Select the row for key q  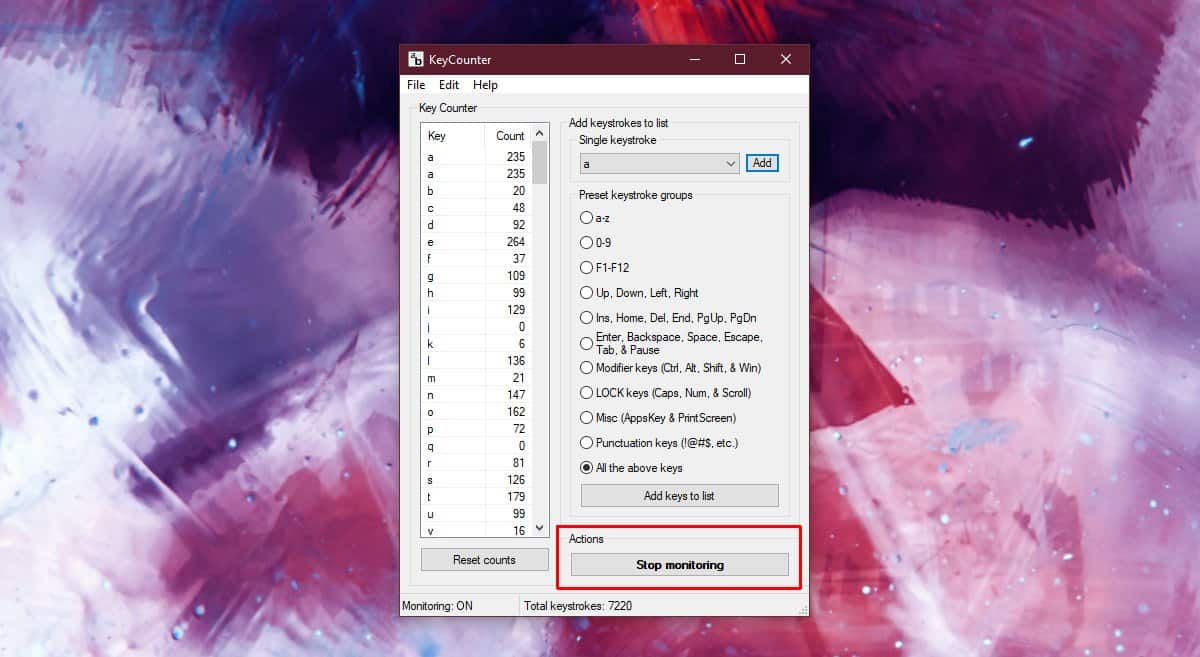[x=476, y=446]
